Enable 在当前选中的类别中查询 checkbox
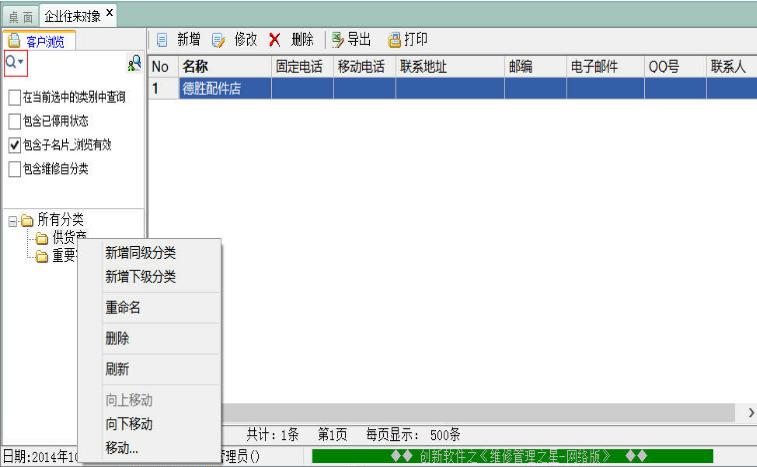The image size is (757, 467). click(14, 98)
